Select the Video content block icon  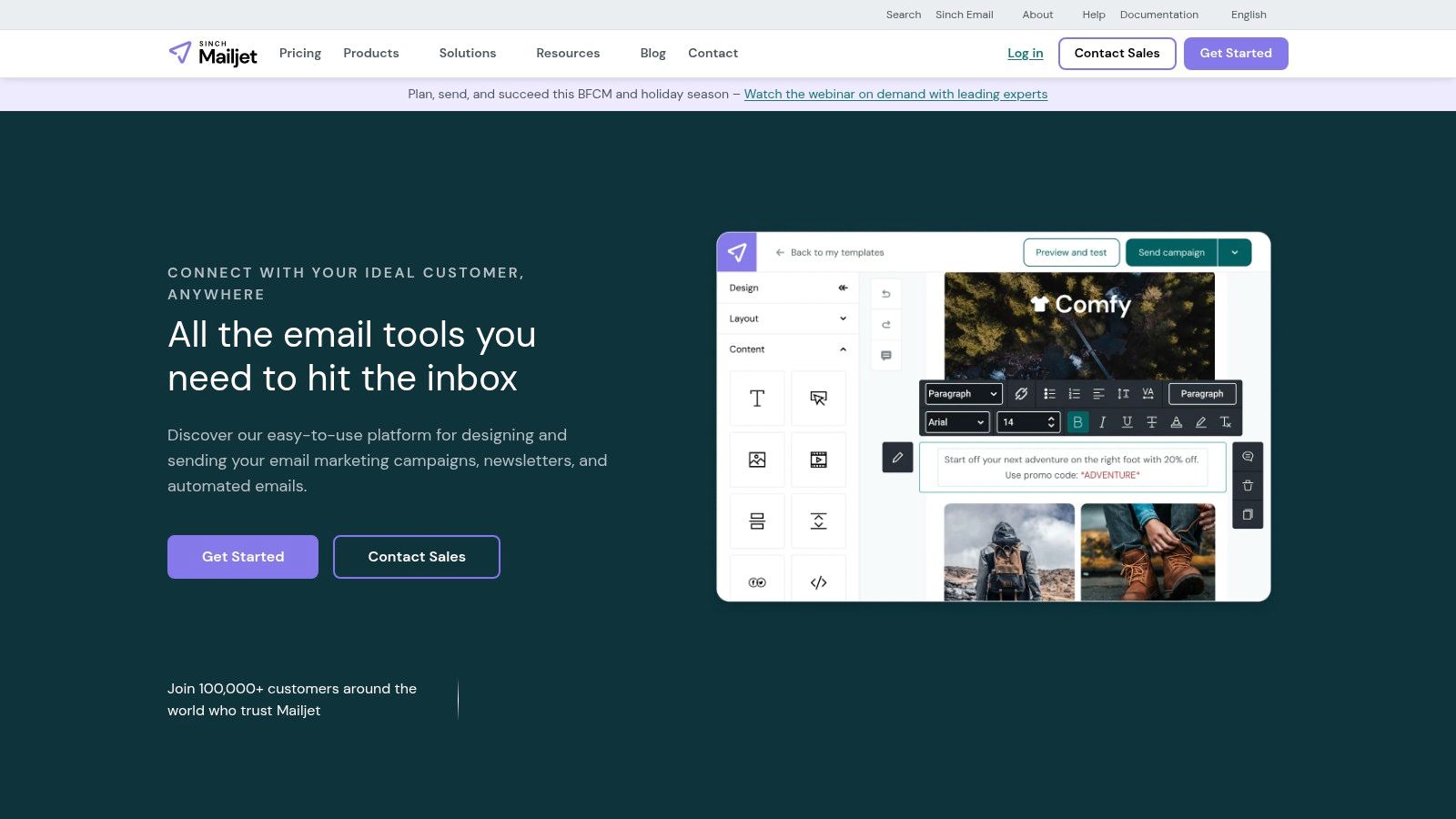coord(818,460)
